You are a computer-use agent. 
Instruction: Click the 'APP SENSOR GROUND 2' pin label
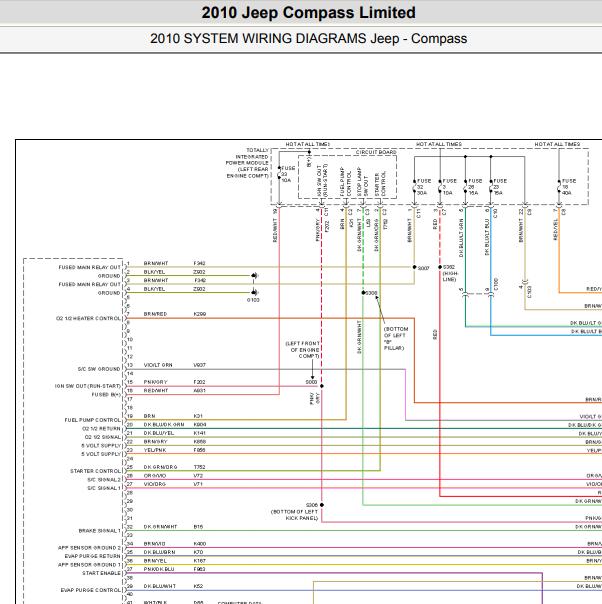point(89,547)
